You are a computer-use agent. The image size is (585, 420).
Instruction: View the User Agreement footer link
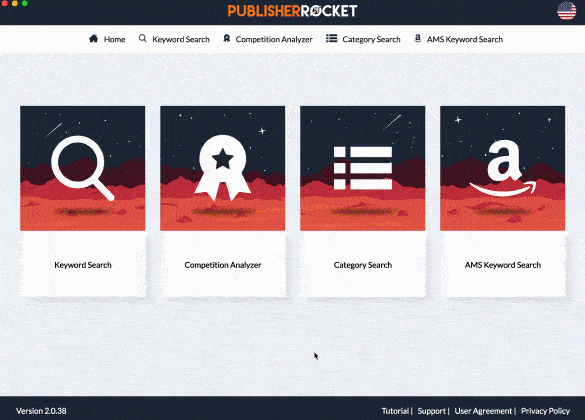[483, 411]
